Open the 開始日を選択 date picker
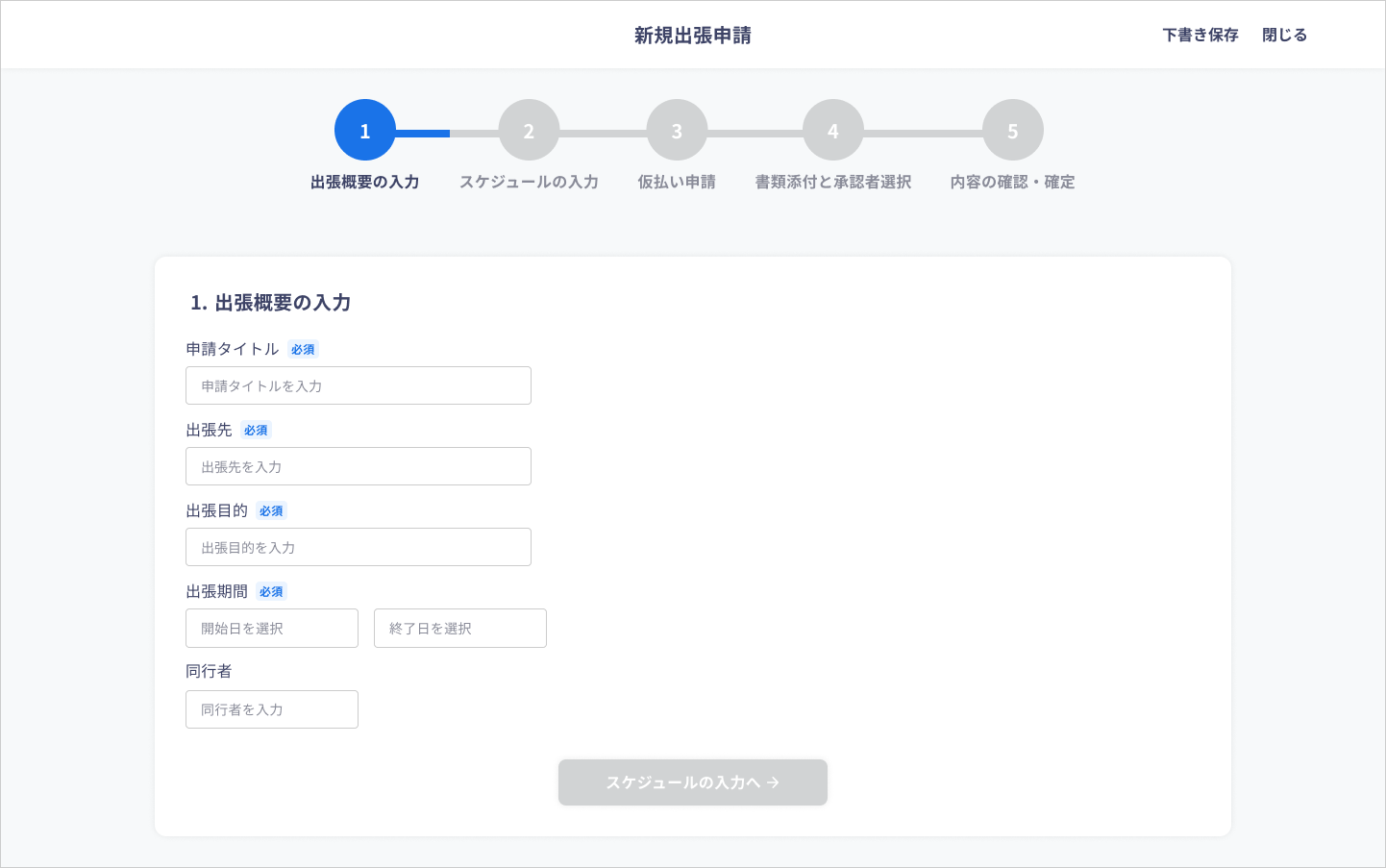This screenshot has width=1386, height=868. coord(272,628)
